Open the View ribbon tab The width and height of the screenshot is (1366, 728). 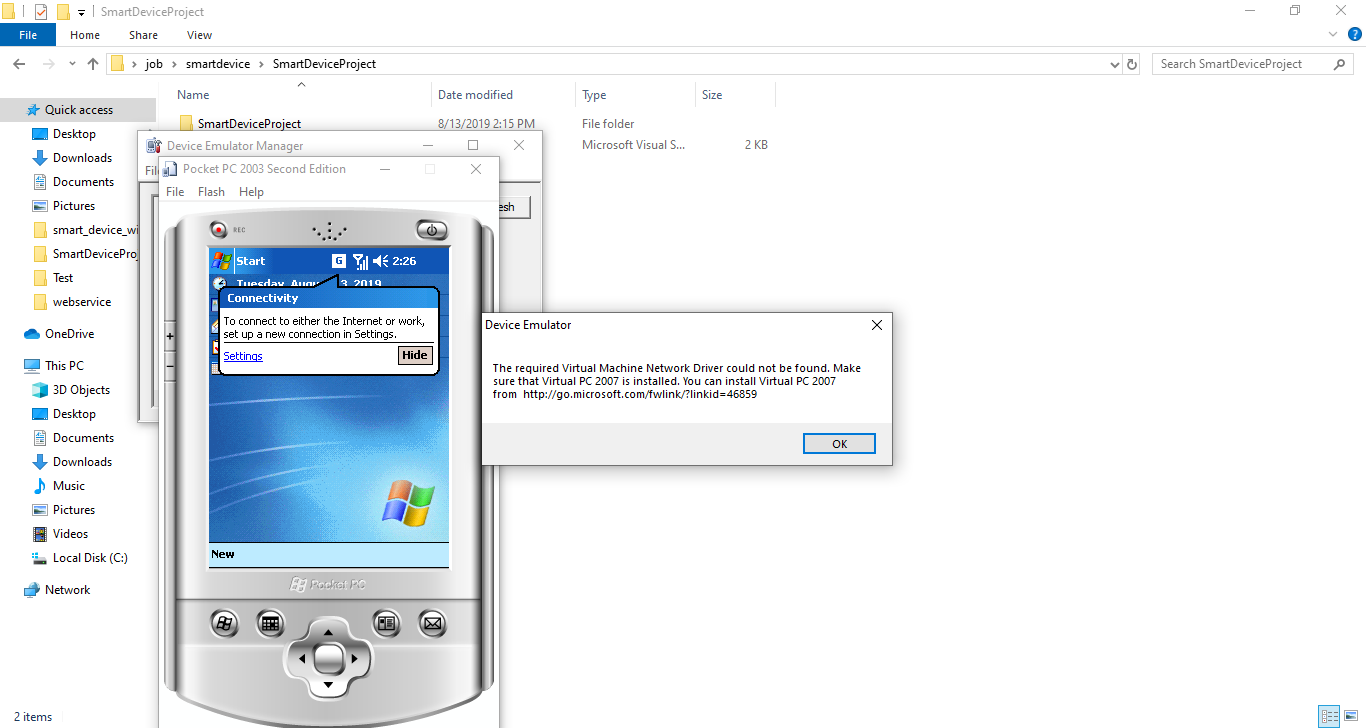(x=200, y=35)
